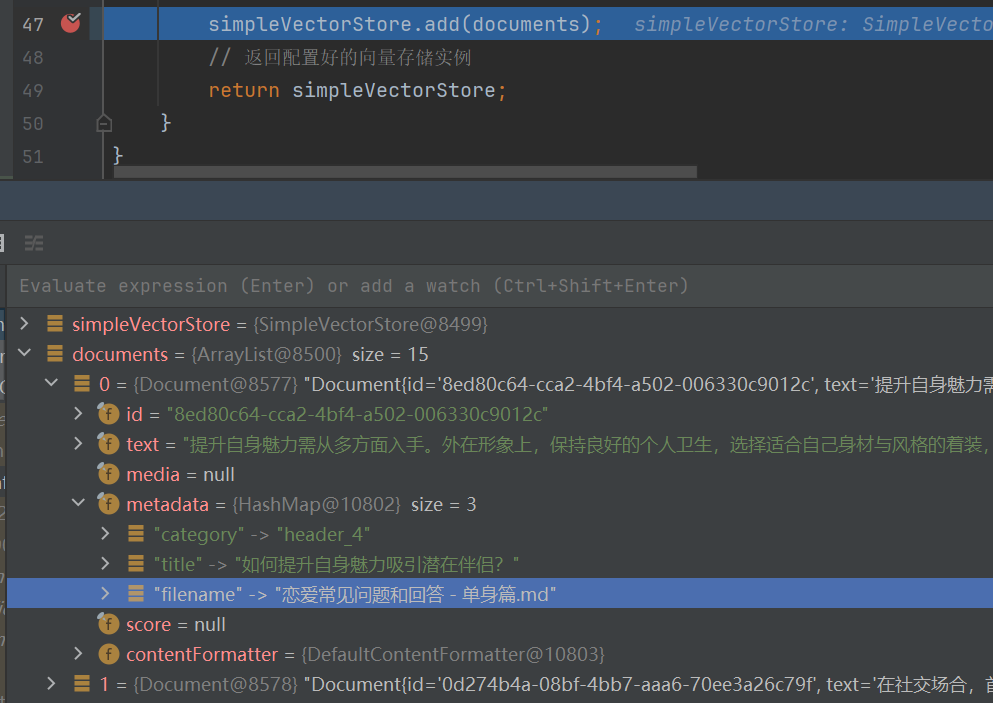Click the horizontal scrollbar of the code editor
Image resolution: width=993 pixels, height=703 pixels.
coord(405,172)
